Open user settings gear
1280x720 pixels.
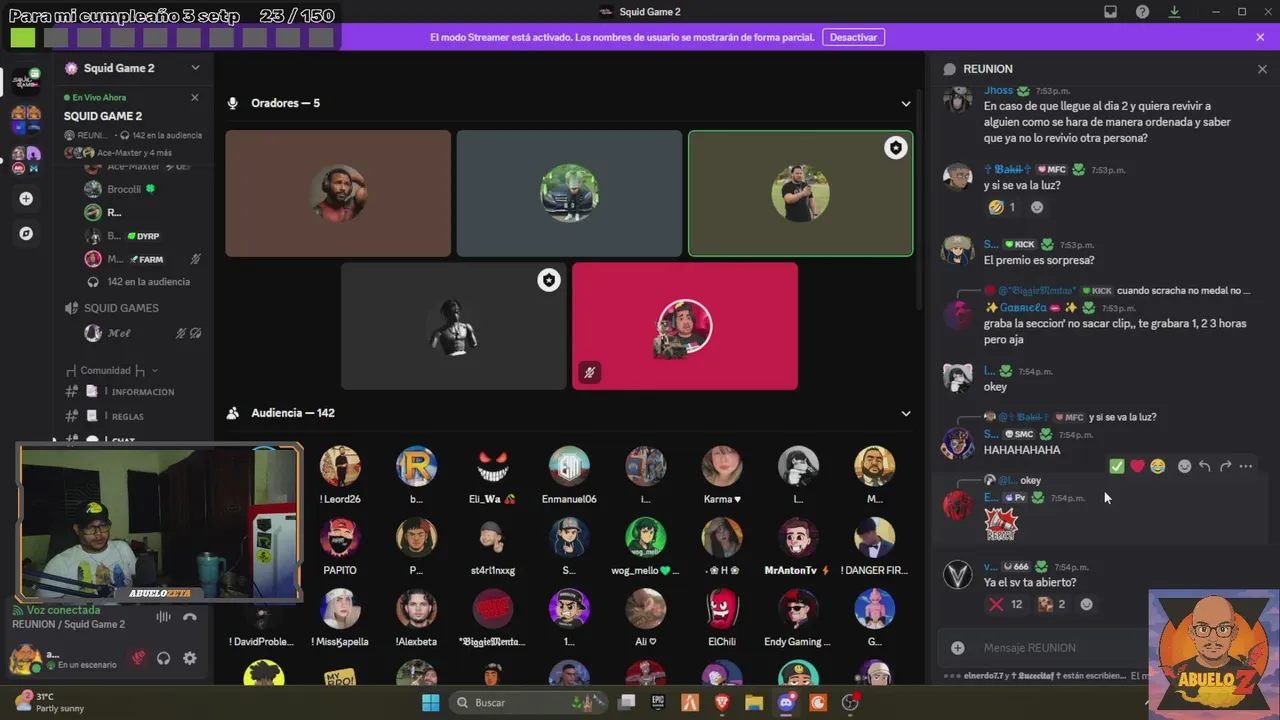pos(189,658)
